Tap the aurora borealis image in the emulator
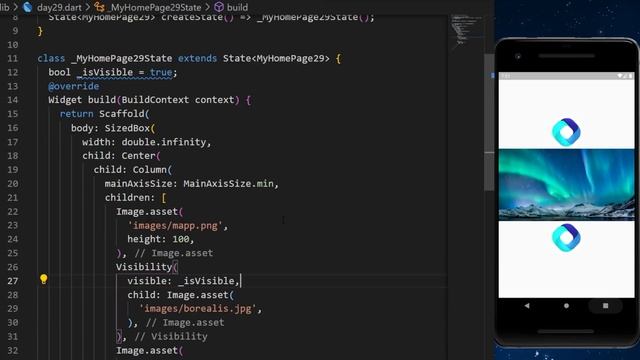Viewport: 640px width, 360px height. coord(567,184)
